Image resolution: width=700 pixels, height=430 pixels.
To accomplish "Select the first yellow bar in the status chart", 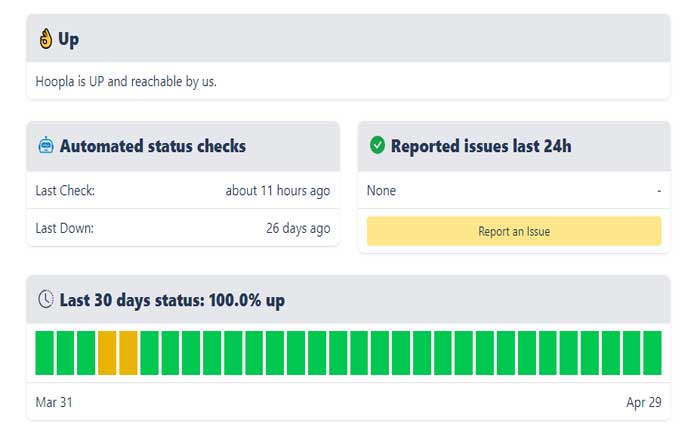I will (x=107, y=353).
